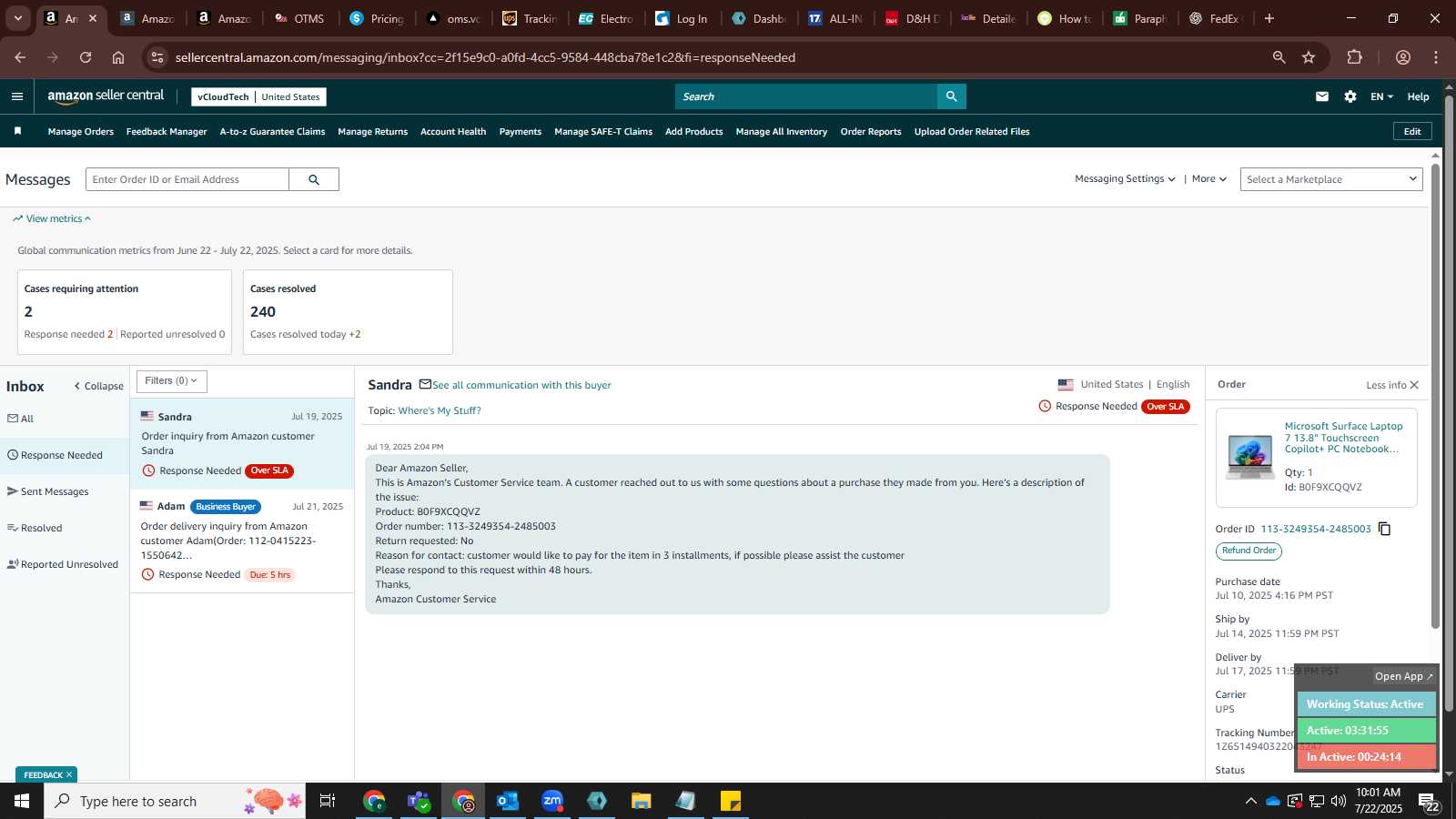1456x819 pixels.
Task: Open new browser tab with plus icon
Action: (1269, 18)
